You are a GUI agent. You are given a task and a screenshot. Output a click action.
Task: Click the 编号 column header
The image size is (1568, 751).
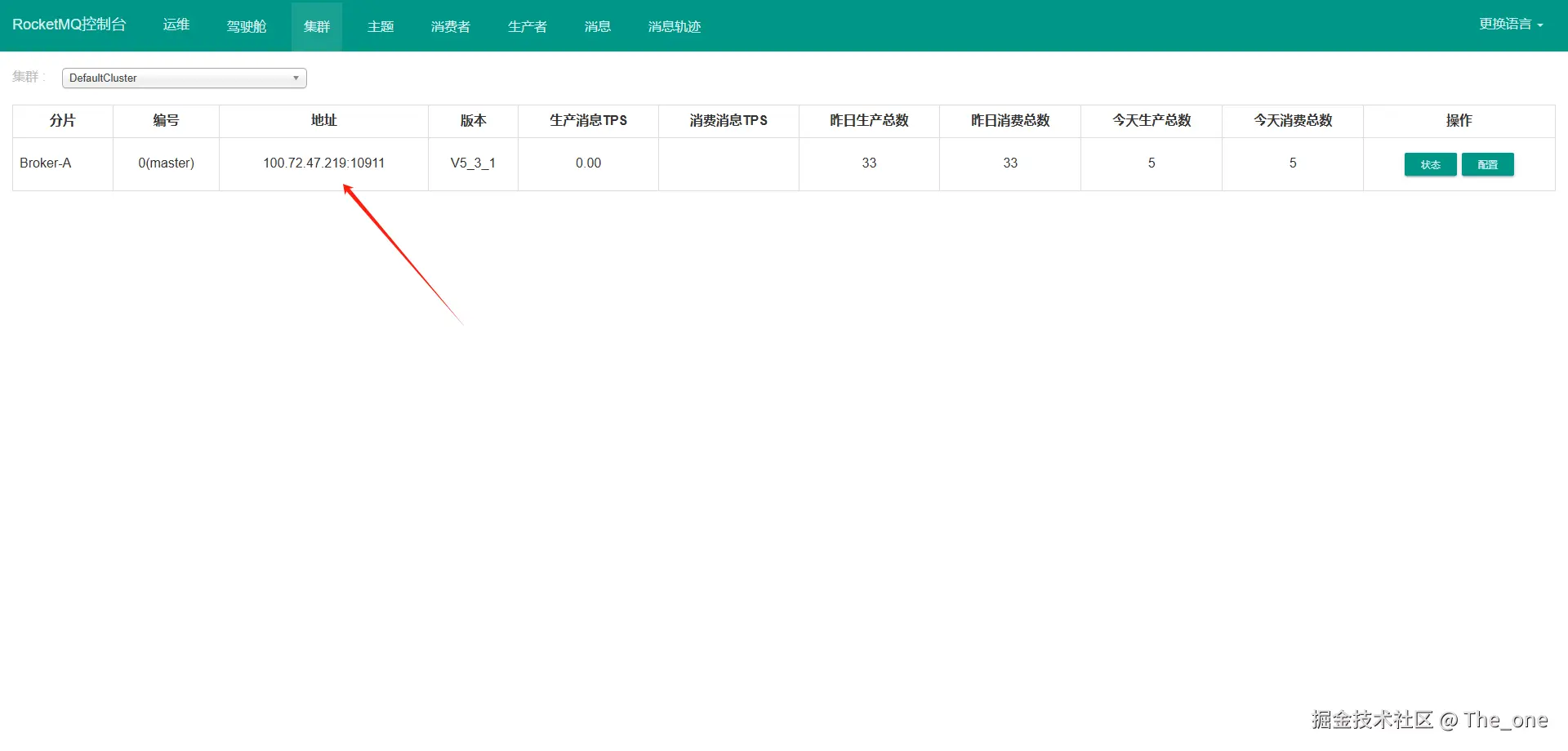click(167, 121)
